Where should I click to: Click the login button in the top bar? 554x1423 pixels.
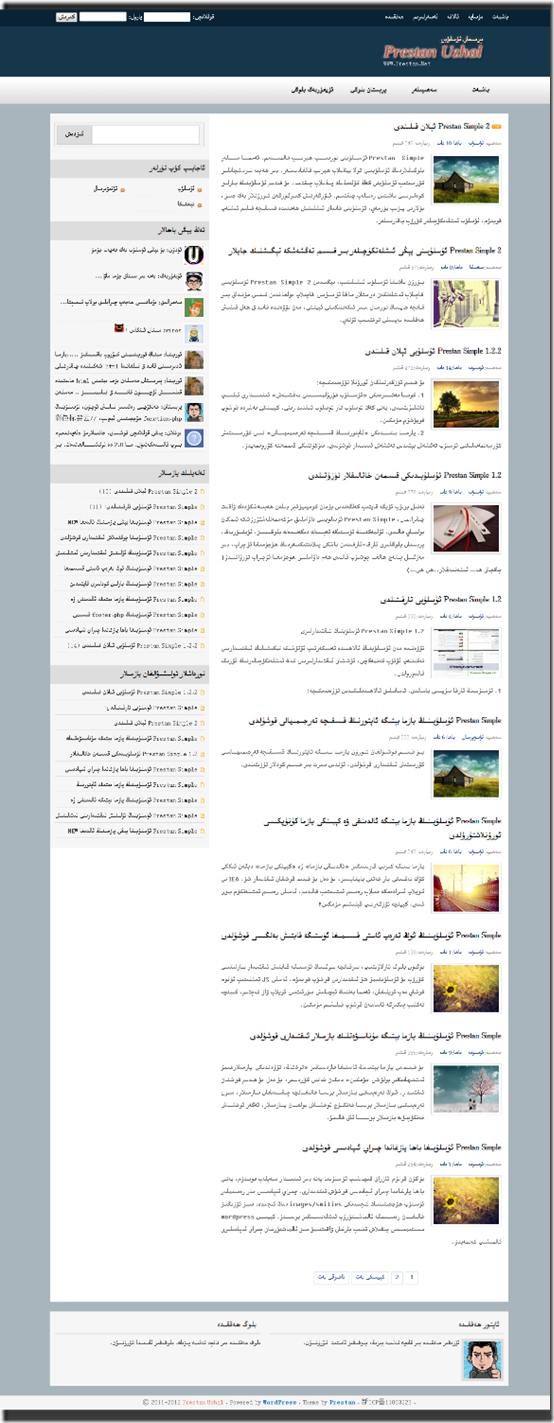point(66,17)
